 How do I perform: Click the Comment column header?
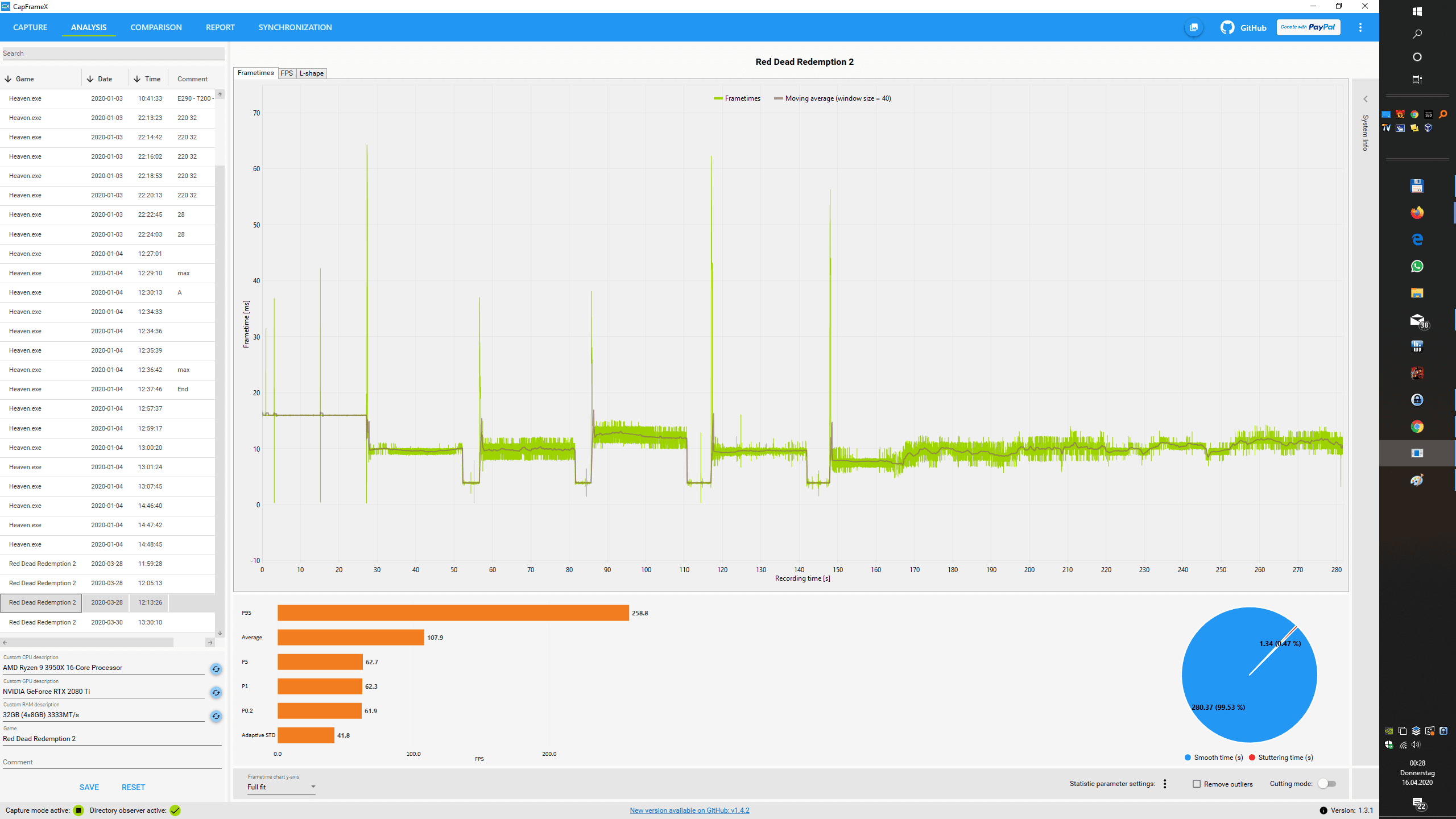[192, 79]
